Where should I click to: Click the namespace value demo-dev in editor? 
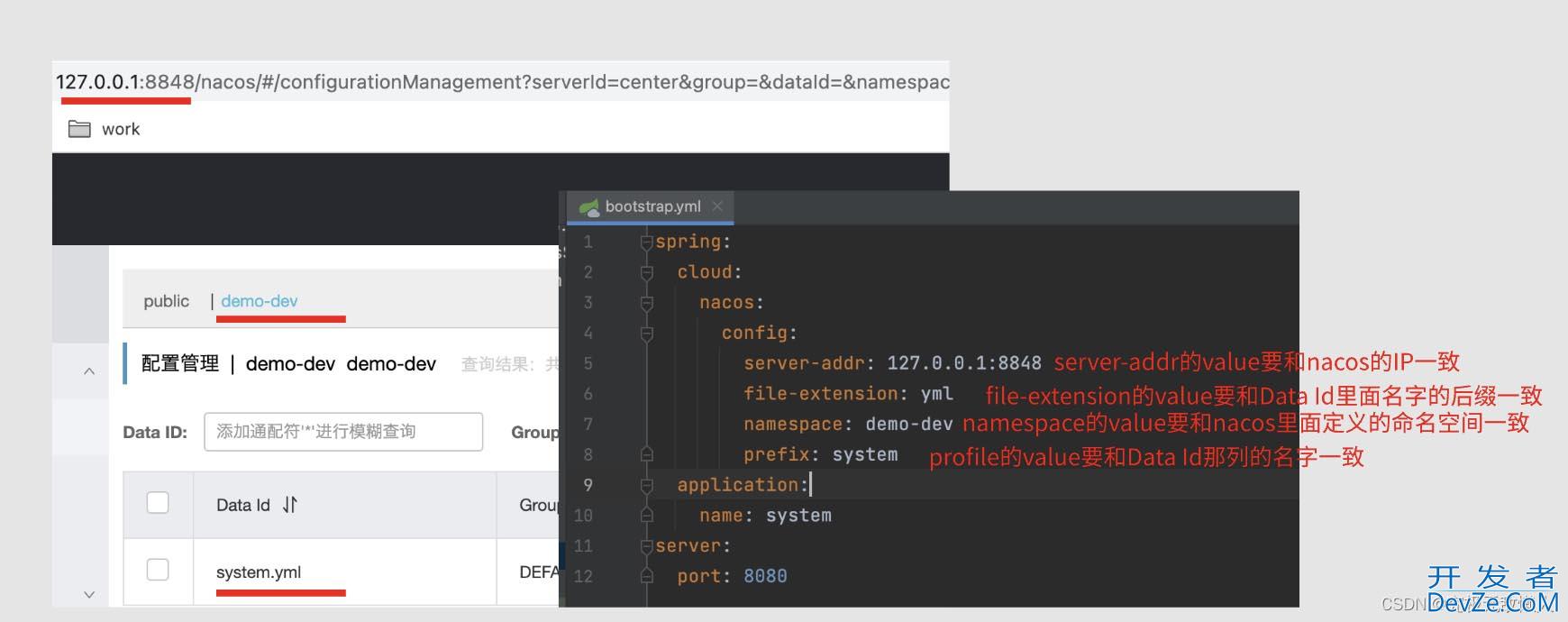tap(909, 424)
